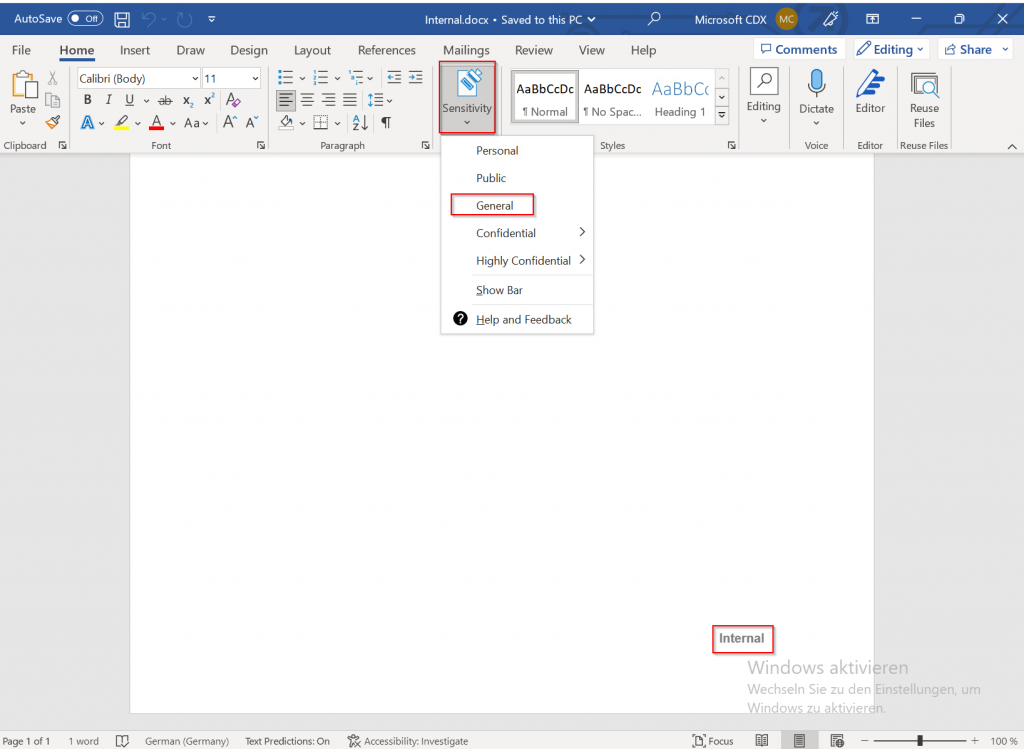Click the Format Painter brush icon

[x=53, y=123]
